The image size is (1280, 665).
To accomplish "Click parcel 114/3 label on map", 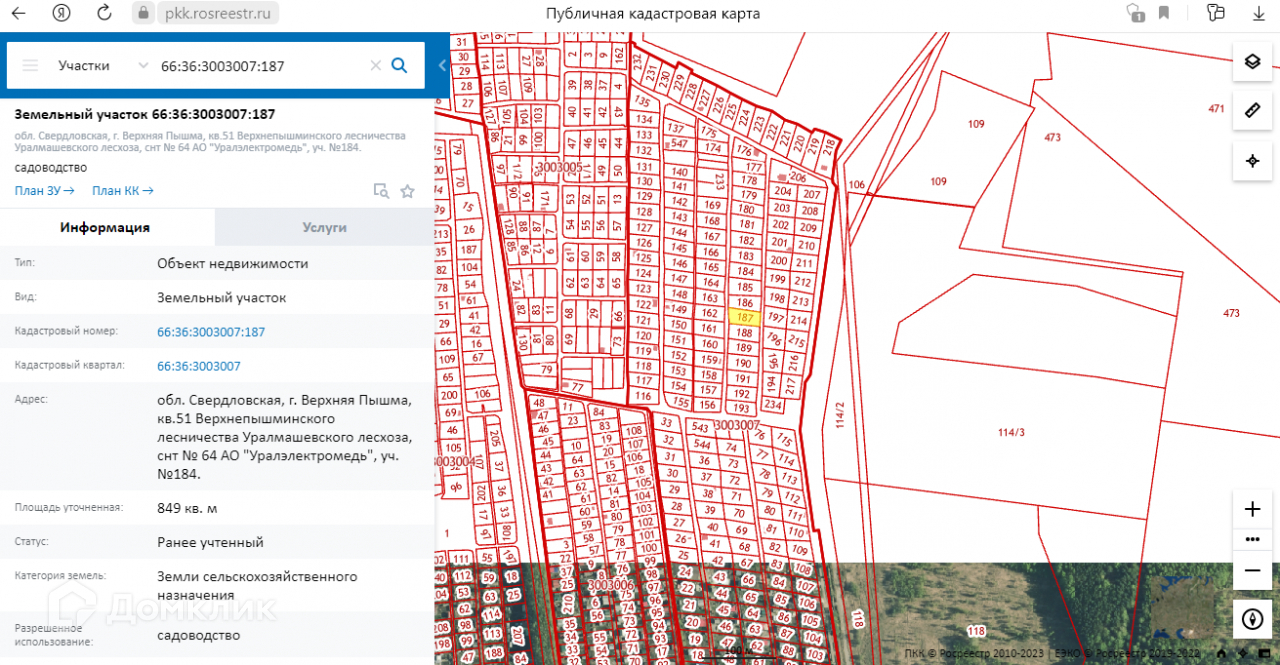I will [x=1011, y=432].
